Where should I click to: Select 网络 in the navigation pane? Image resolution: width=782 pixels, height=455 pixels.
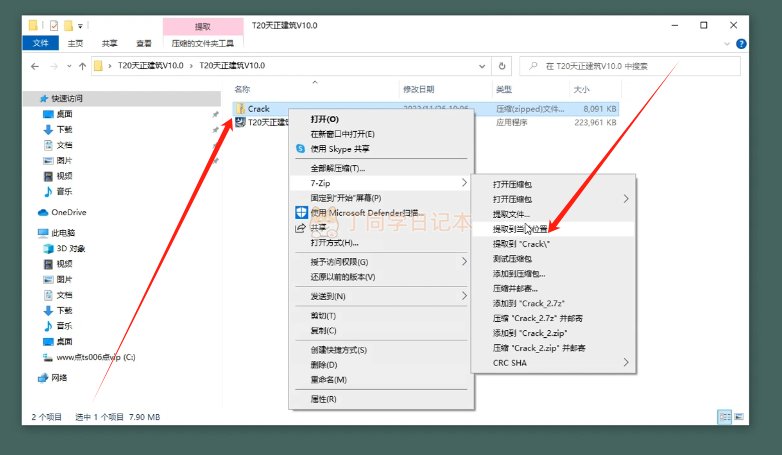click(x=59, y=377)
